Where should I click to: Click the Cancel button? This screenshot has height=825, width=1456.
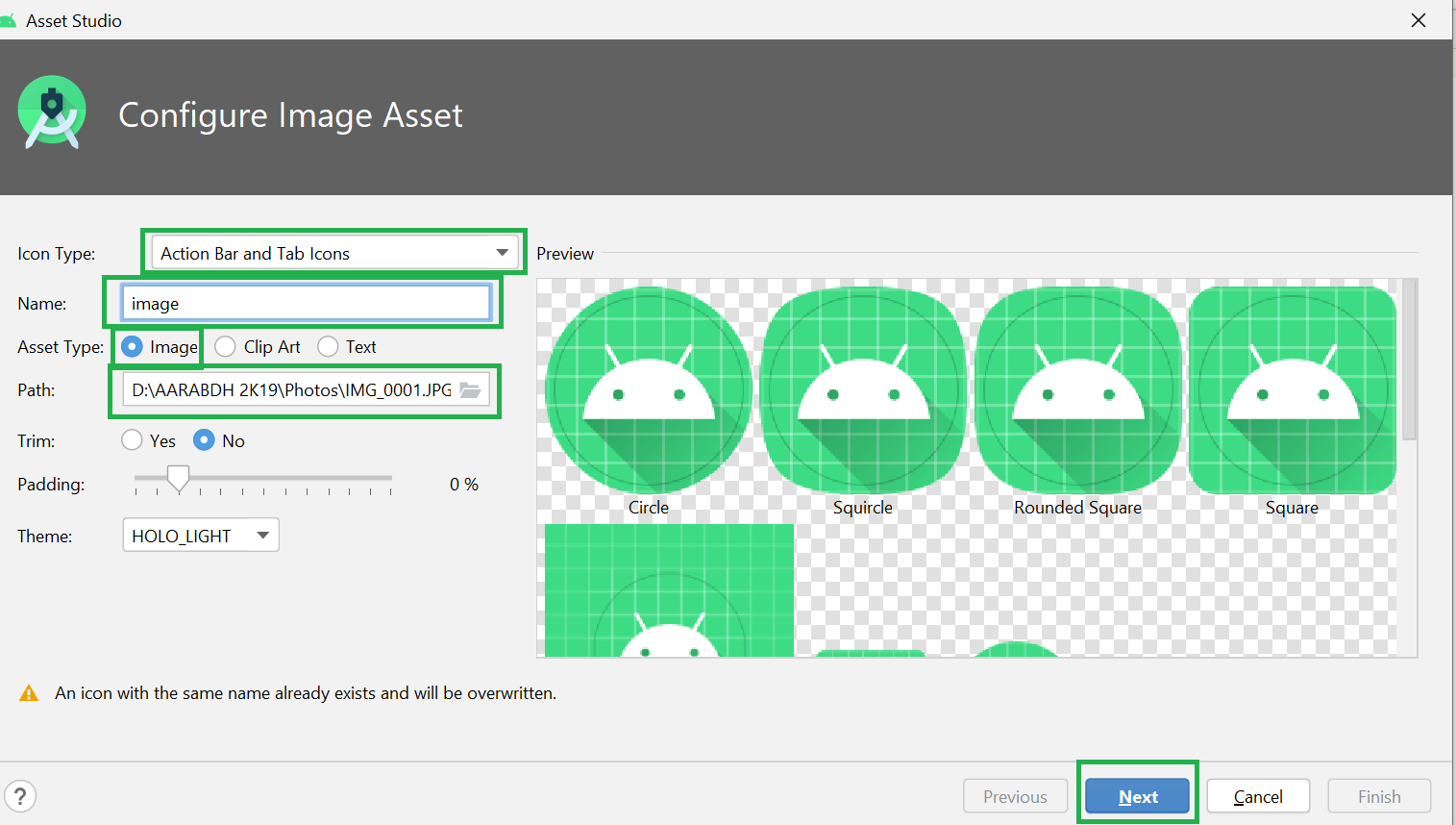(x=1258, y=796)
